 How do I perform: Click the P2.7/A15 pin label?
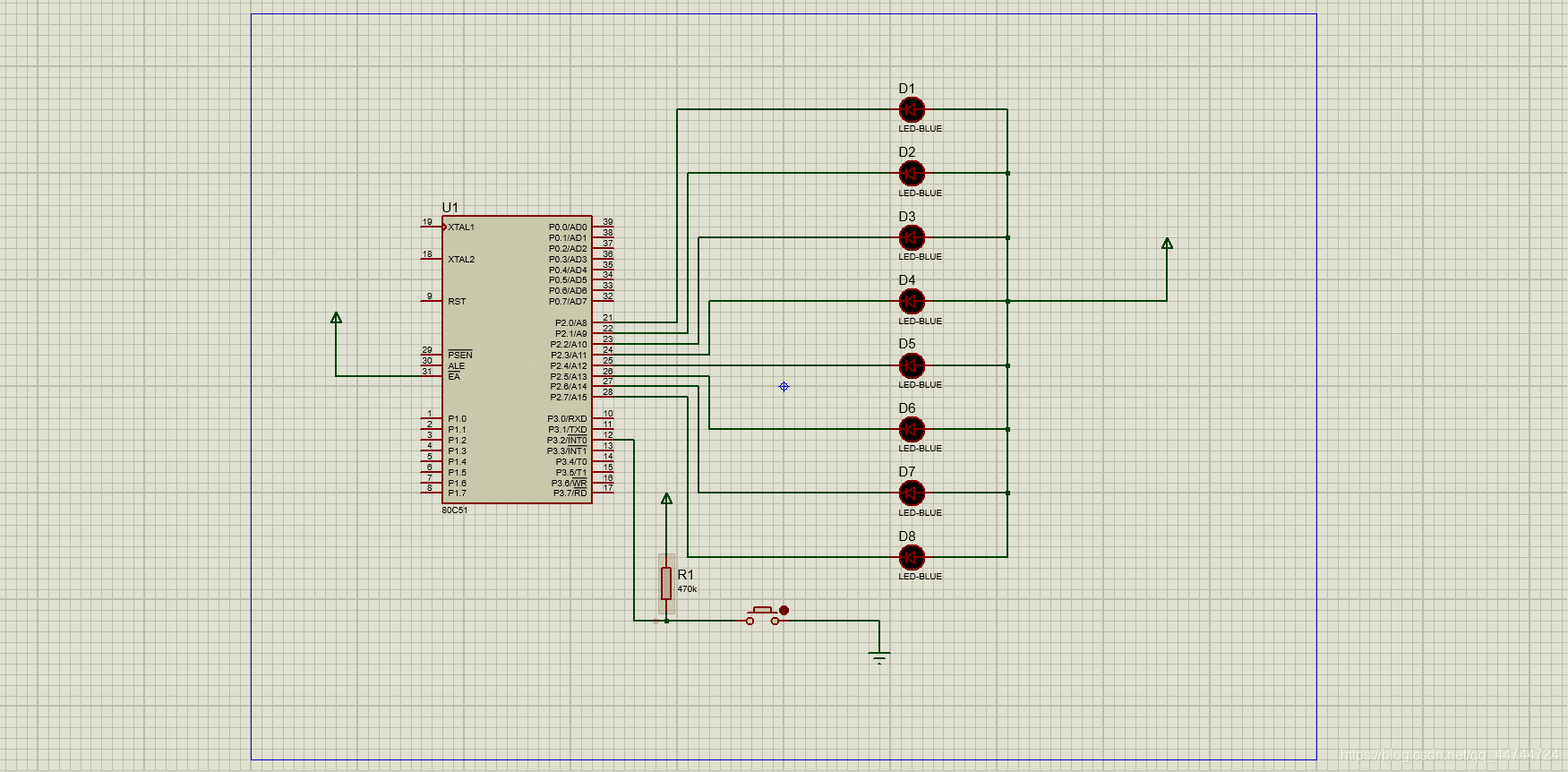coord(569,398)
